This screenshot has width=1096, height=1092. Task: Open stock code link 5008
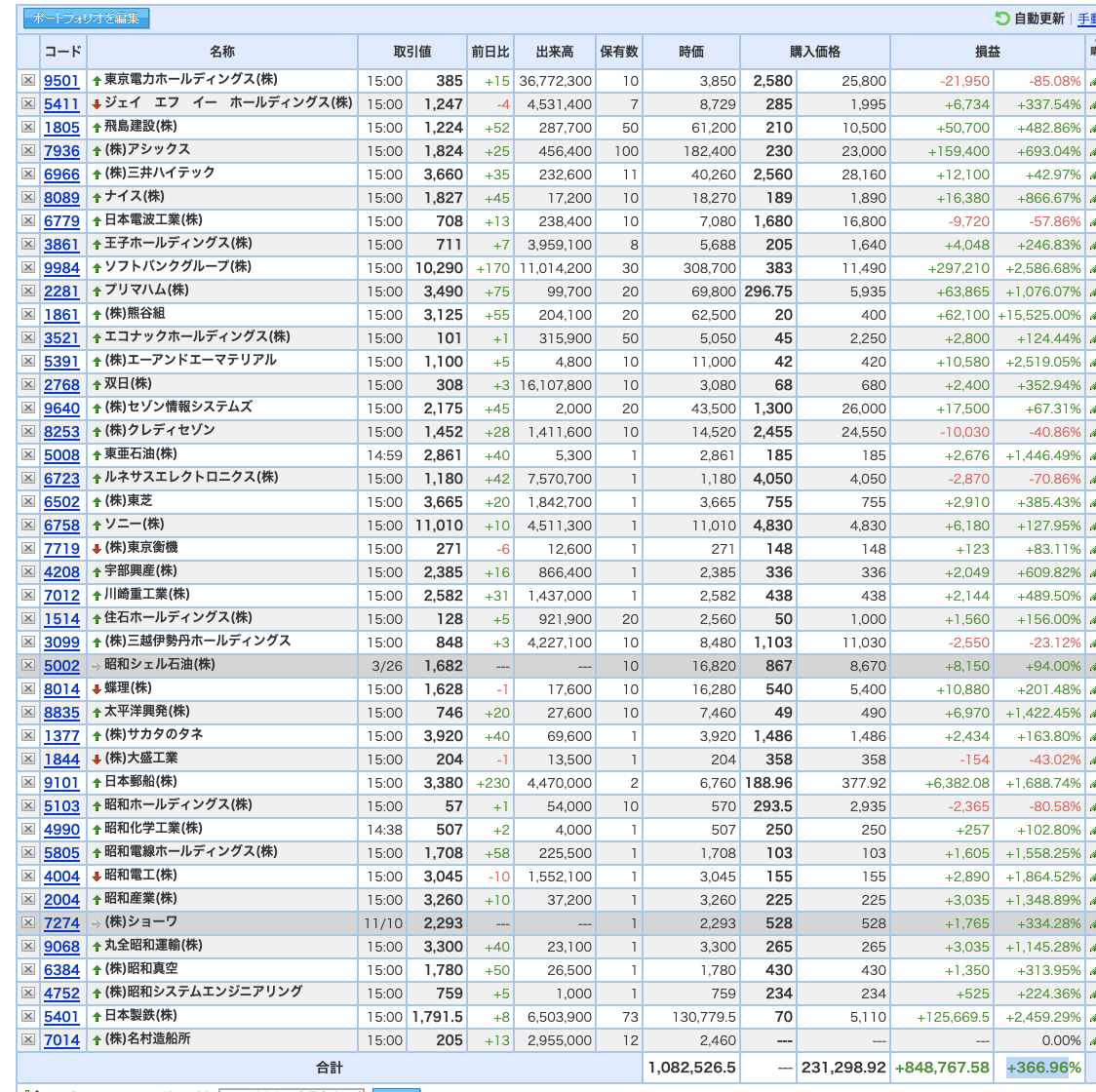click(x=61, y=455)
